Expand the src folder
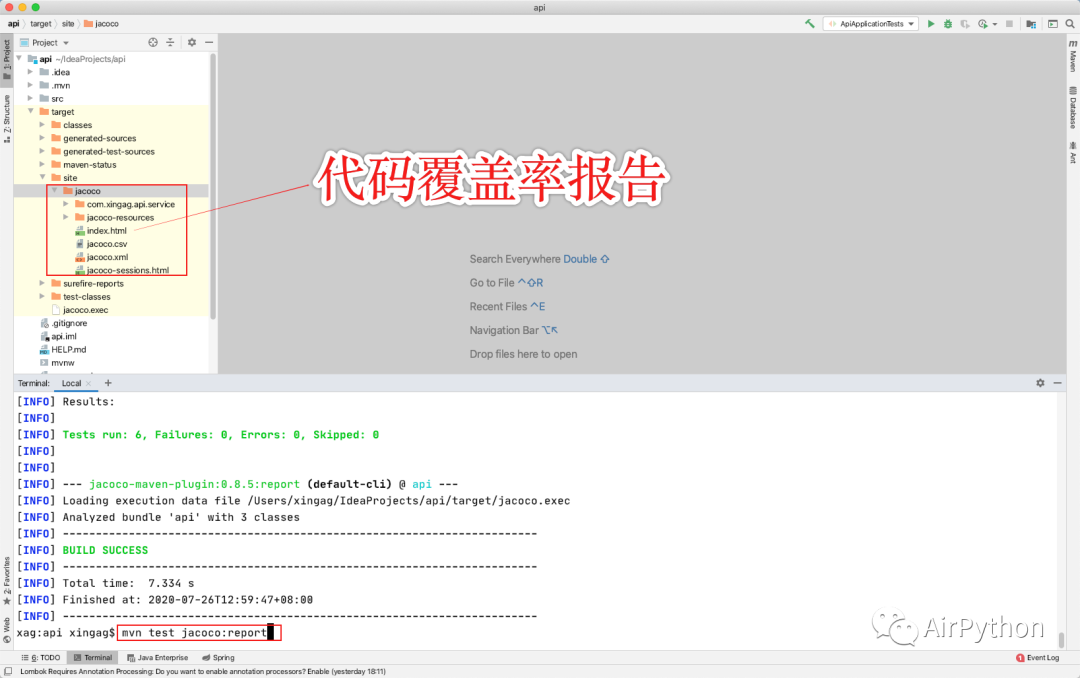 (30, 99)
